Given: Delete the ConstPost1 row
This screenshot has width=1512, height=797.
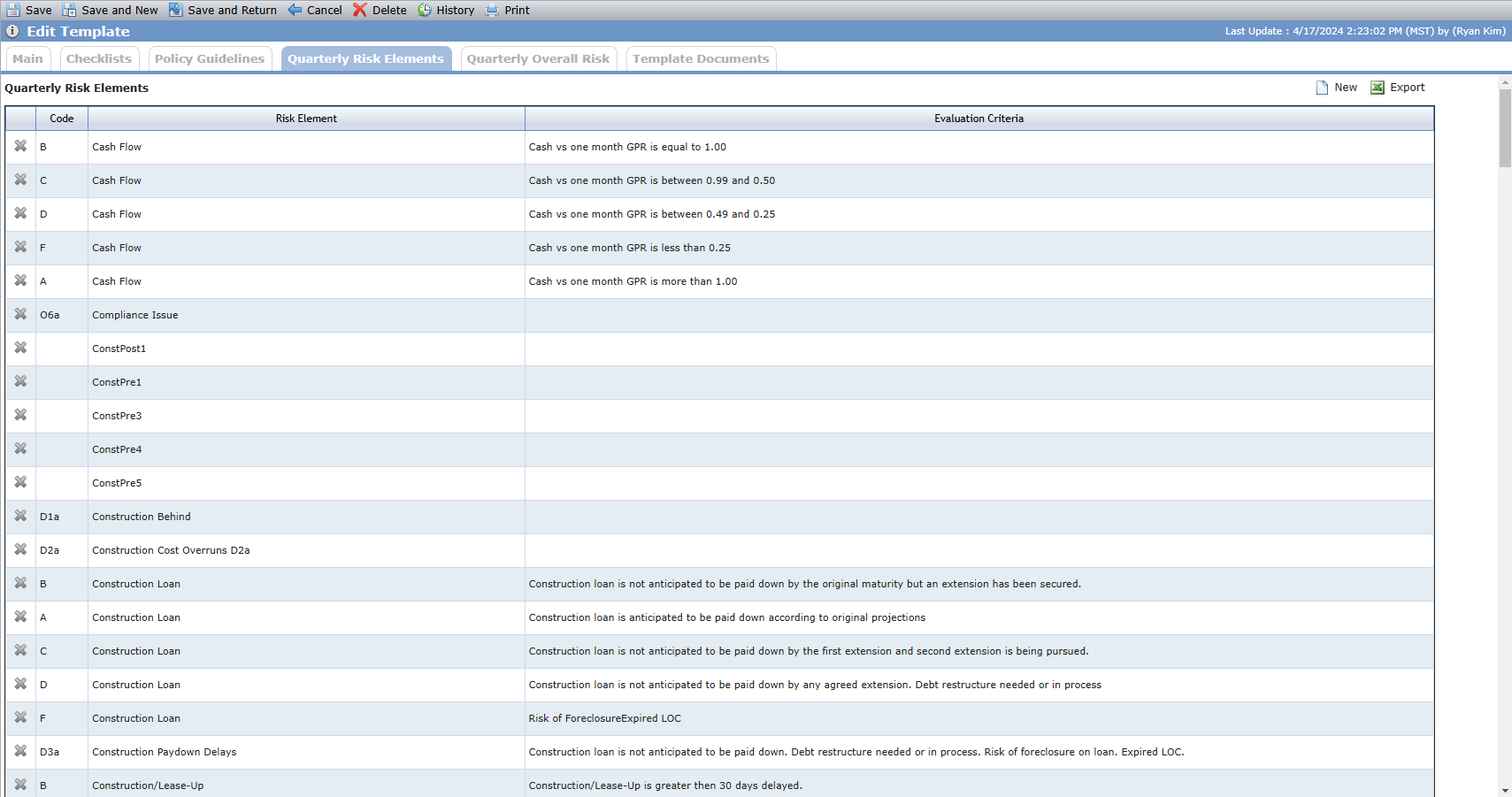Looking at the screenshot, I should click(20, 348).
